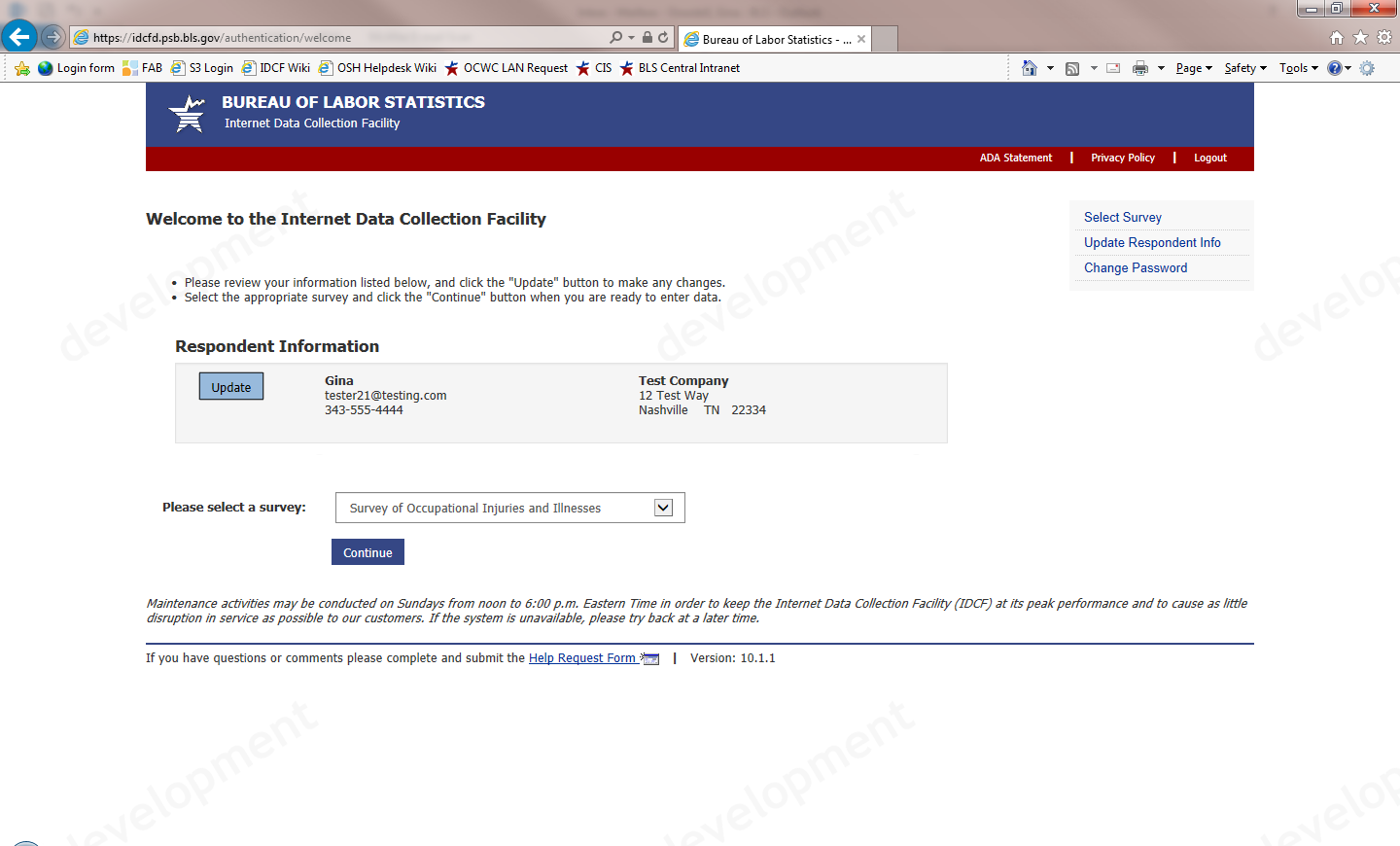Click the 'Respondent Information' heading
This screenshot has height=846, width=1400.
pyautogui.click(x=277, y=346)
